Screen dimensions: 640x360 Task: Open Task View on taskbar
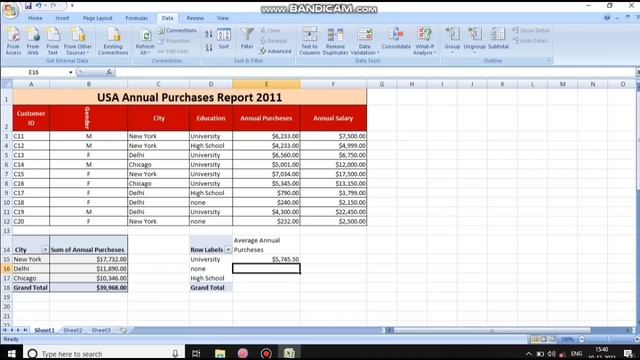(x=196, y=353)
